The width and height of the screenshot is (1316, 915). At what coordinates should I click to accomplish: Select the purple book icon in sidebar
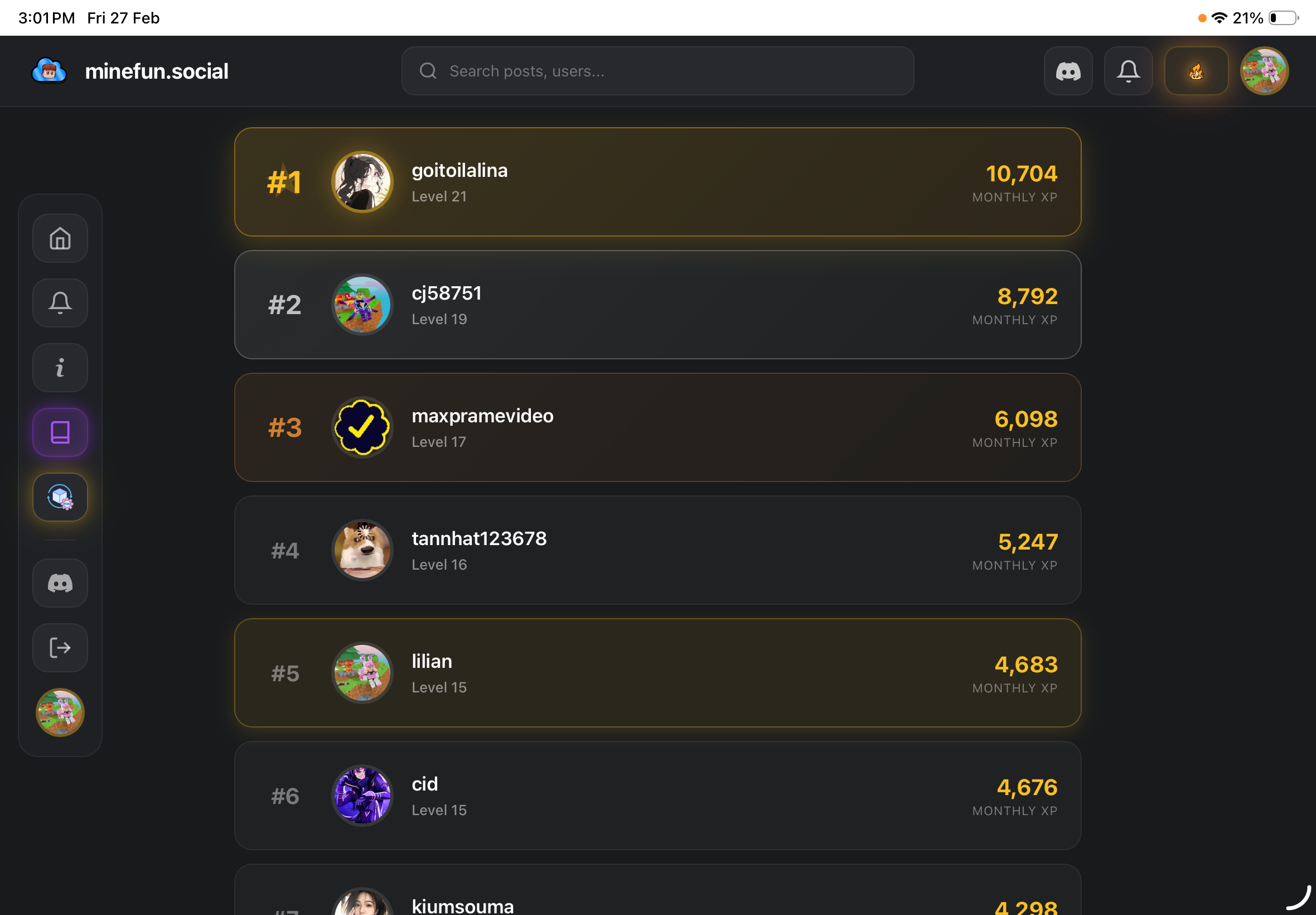[x=60, y=432]
